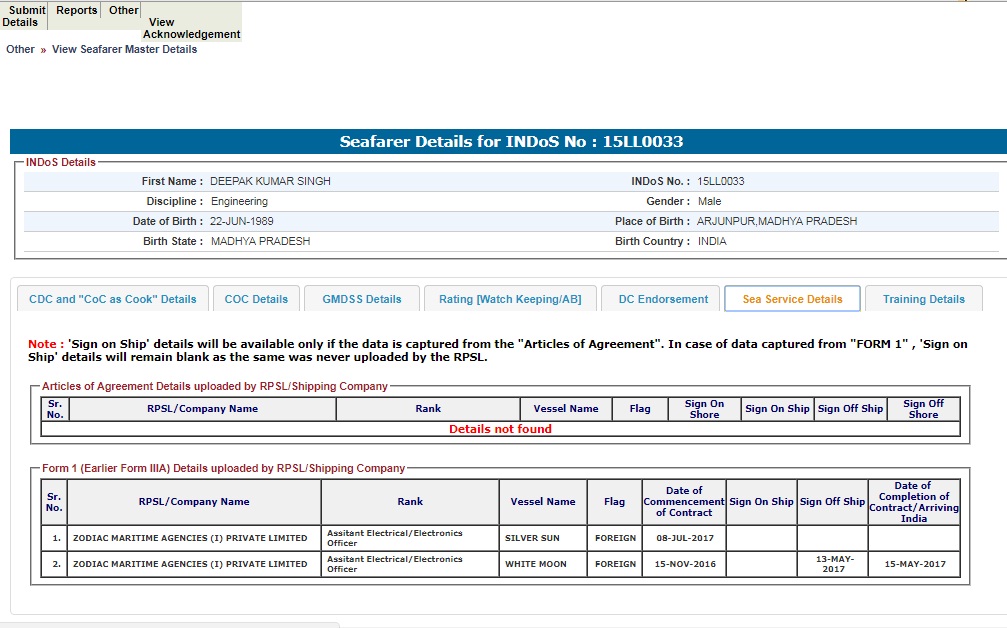Switch to CDC and "CoC as Cook" Details tab
The image size is (1007, 628).
click(113, 299)
